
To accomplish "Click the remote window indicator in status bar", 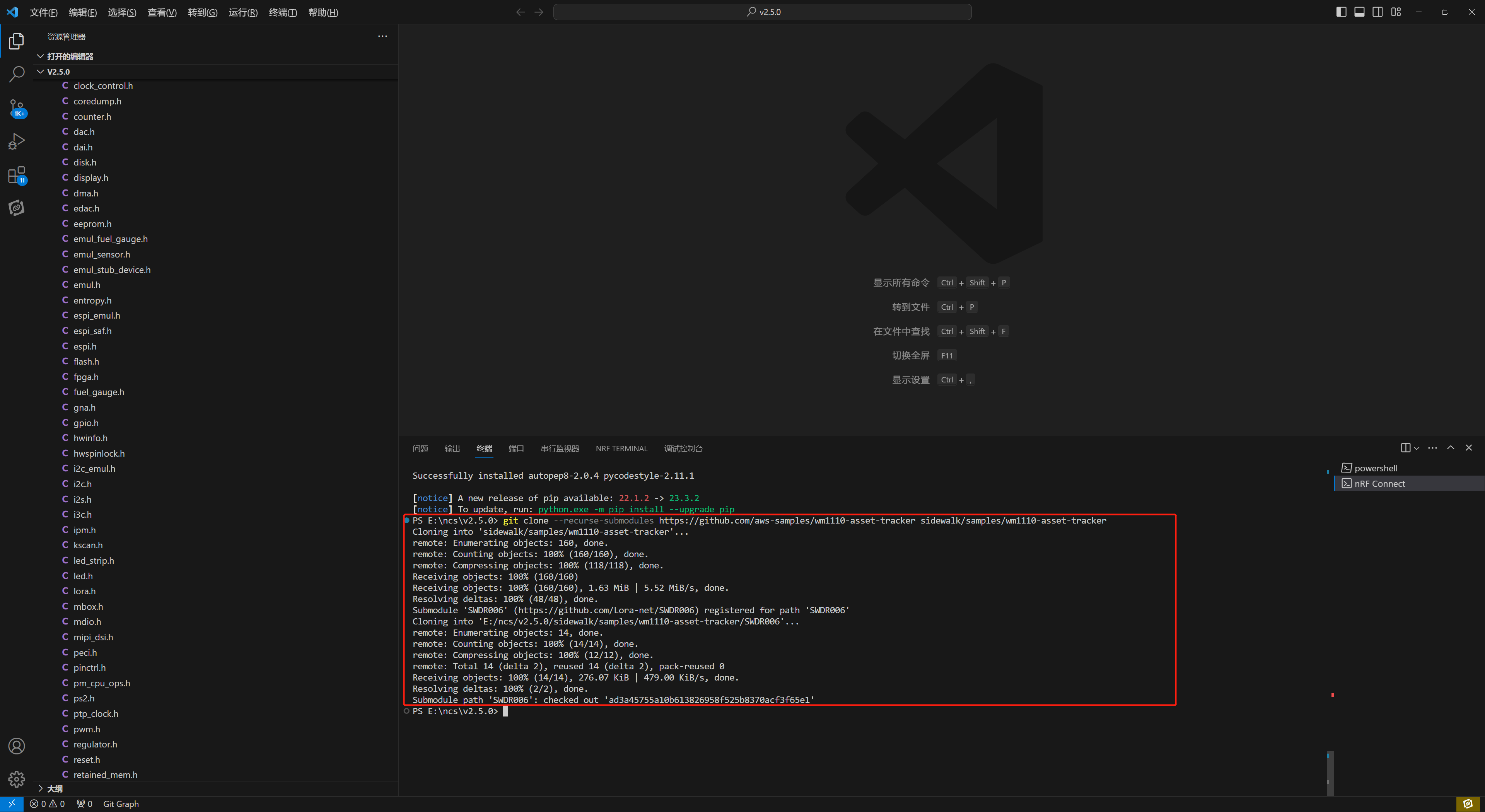I will pos(12,804).
